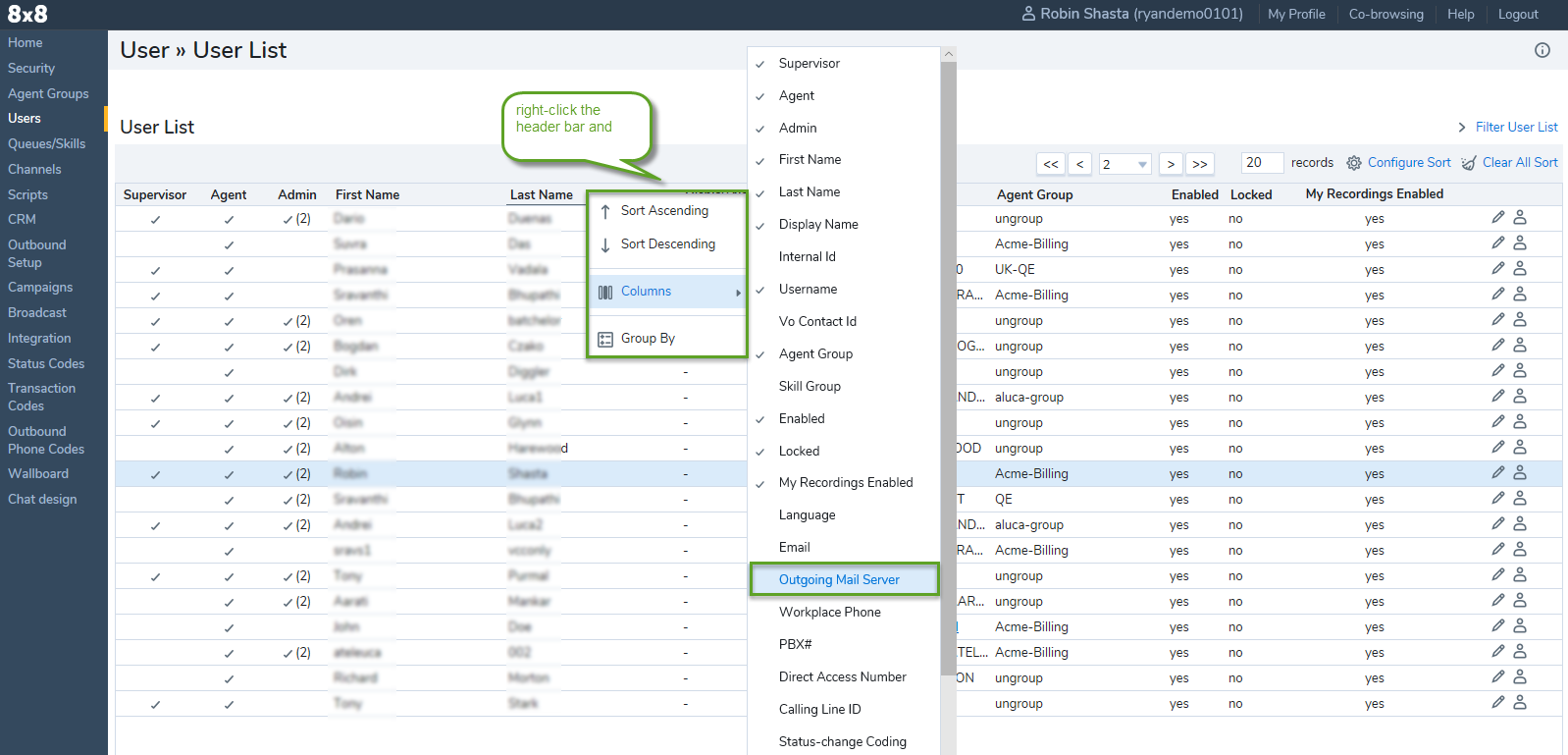
Task: Enable the Outgoing Mail Server column option
Action: [x=844, y=579]
